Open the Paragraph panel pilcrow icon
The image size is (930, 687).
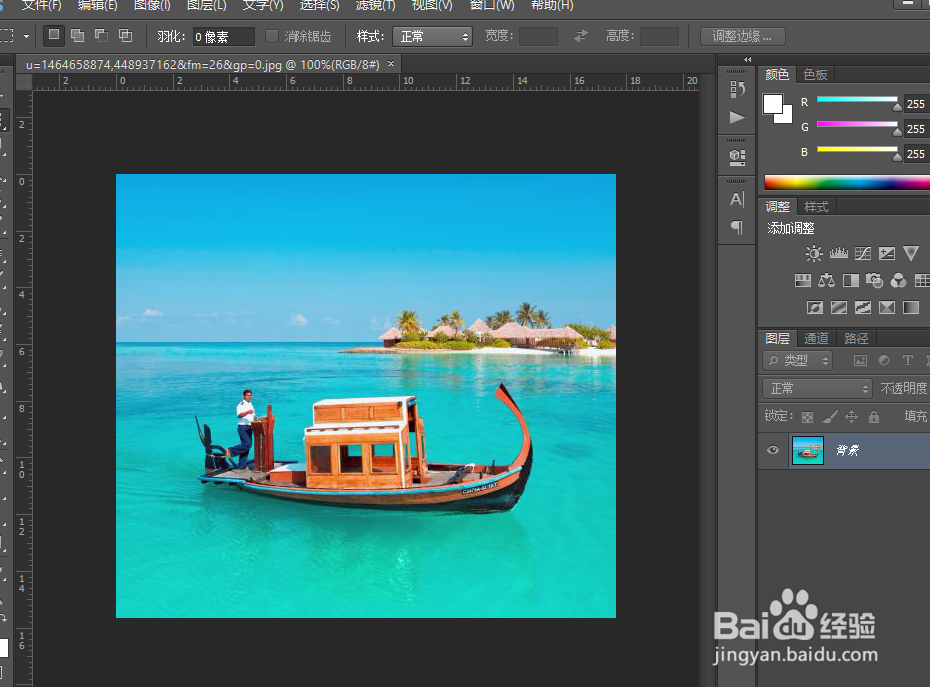click(737, 227)
